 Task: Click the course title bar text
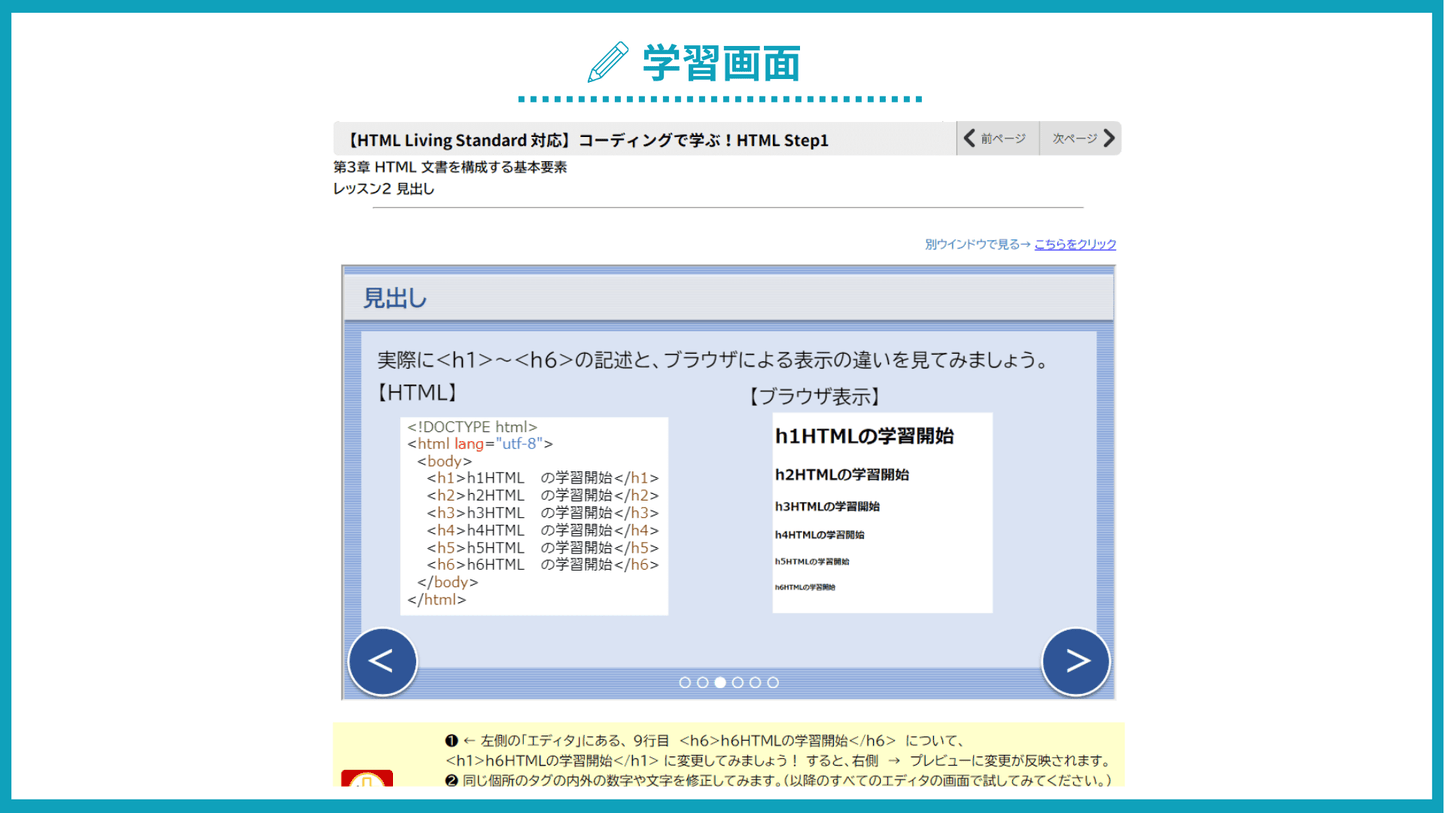[x=585, y=140]
